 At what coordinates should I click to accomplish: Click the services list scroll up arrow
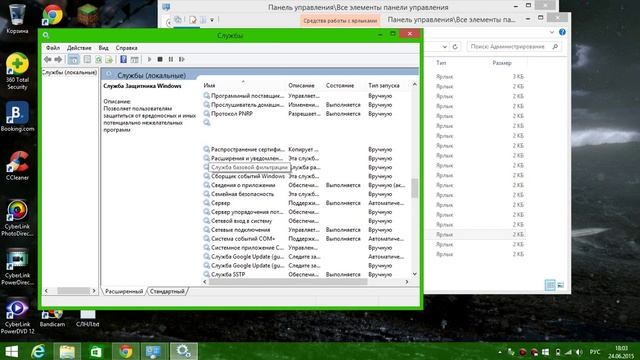415,84
